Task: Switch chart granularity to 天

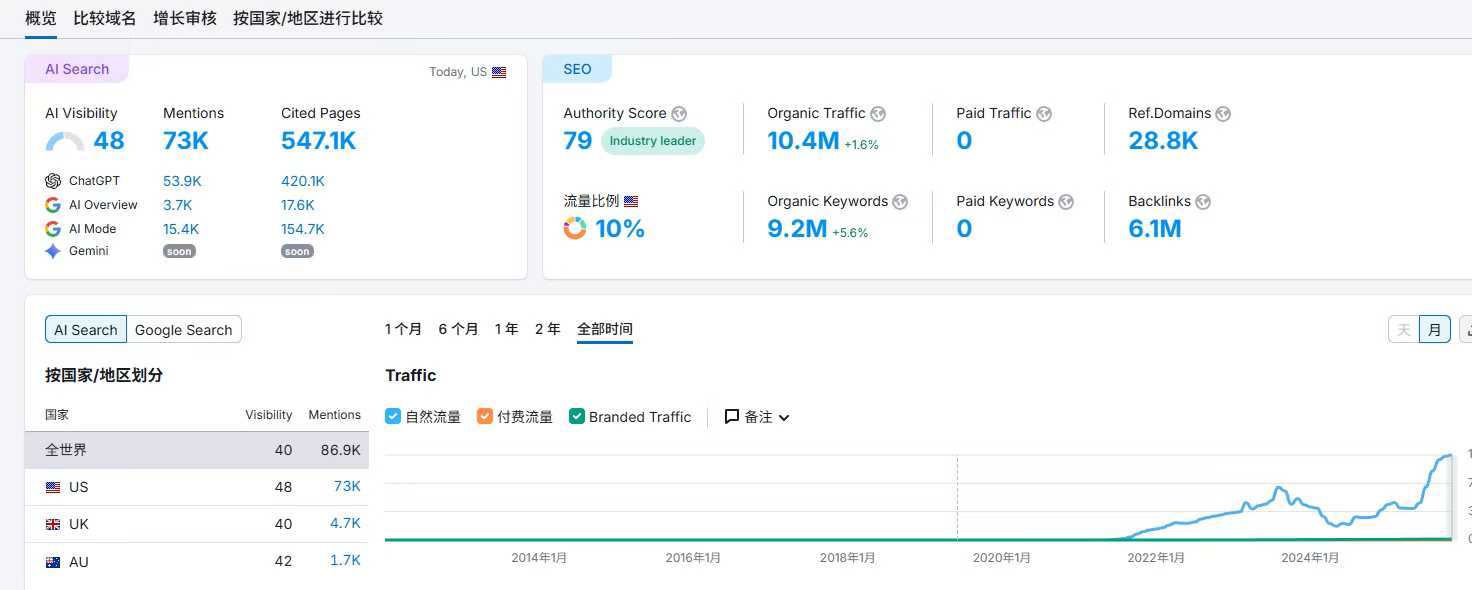Action: tap(1403, 328)
